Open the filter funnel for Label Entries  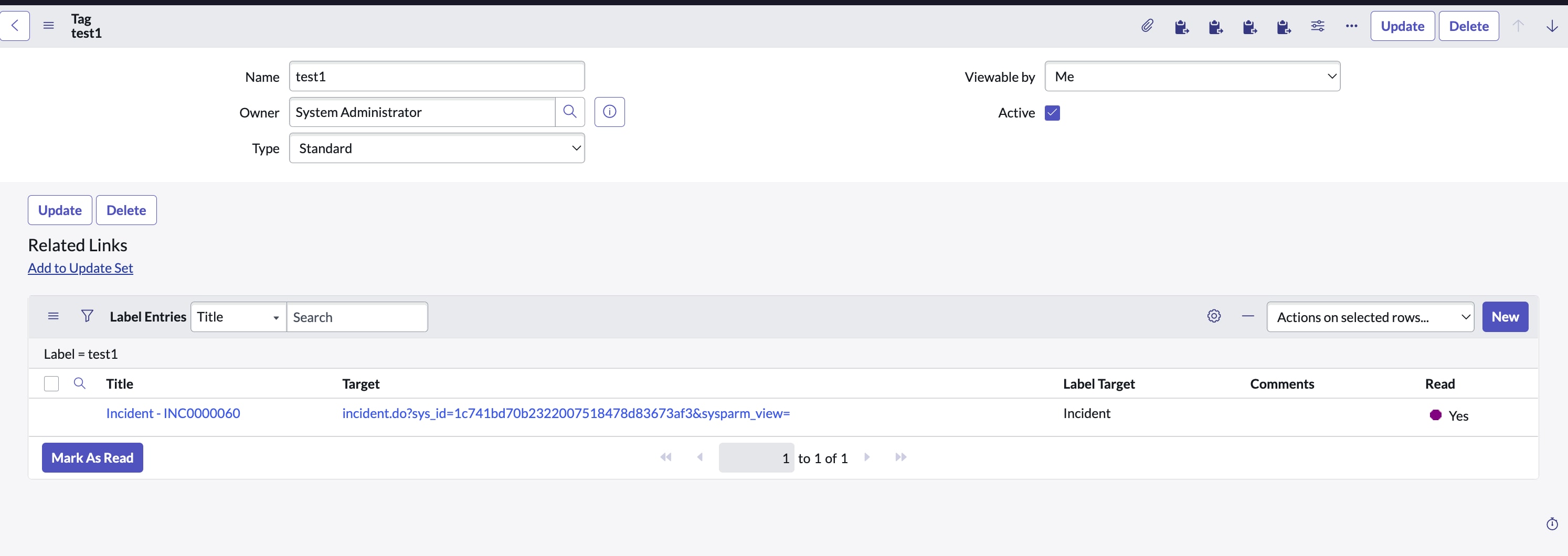[87, 316]
